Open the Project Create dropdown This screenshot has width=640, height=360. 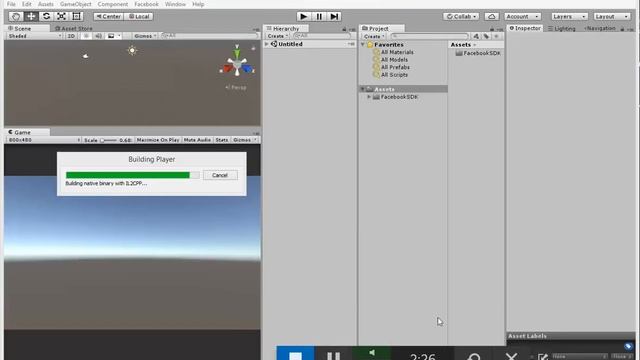374,36
